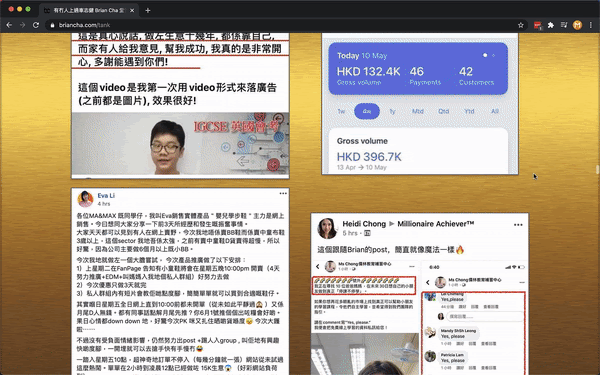Open Eva Li profile name link
The image size is (600, 375).
coord(106,196)
